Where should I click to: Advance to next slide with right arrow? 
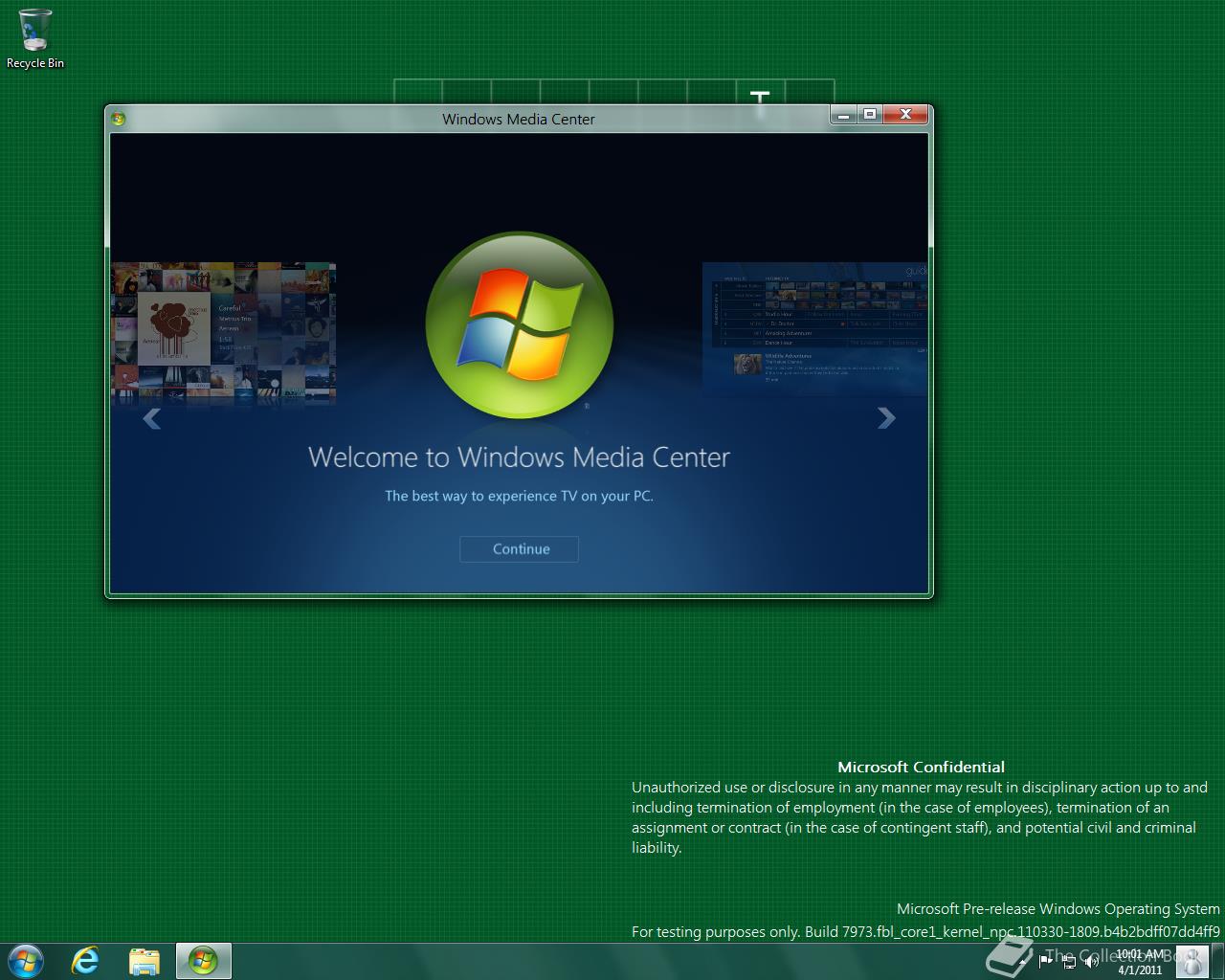(x=886, y=417)
